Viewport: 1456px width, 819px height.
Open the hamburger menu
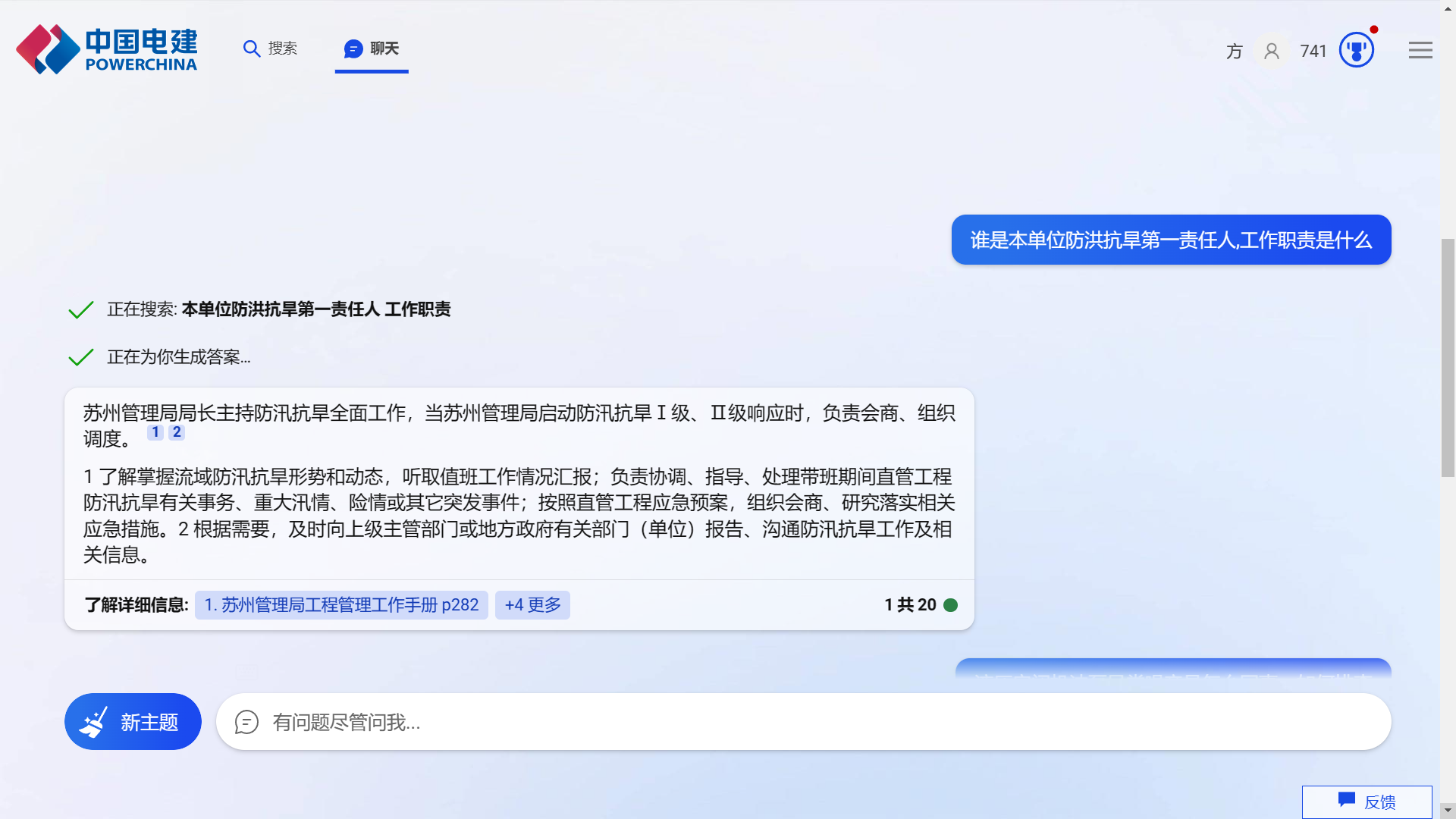pos(1420,51)
